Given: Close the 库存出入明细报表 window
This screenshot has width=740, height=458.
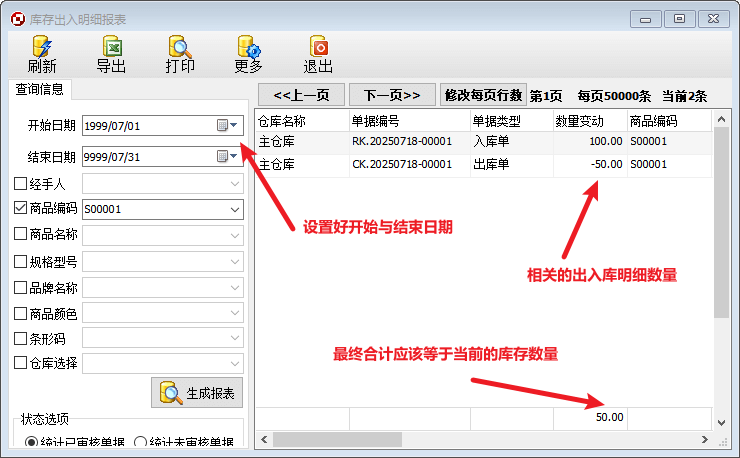Looking at the screenshot, I should coord(714,19).
